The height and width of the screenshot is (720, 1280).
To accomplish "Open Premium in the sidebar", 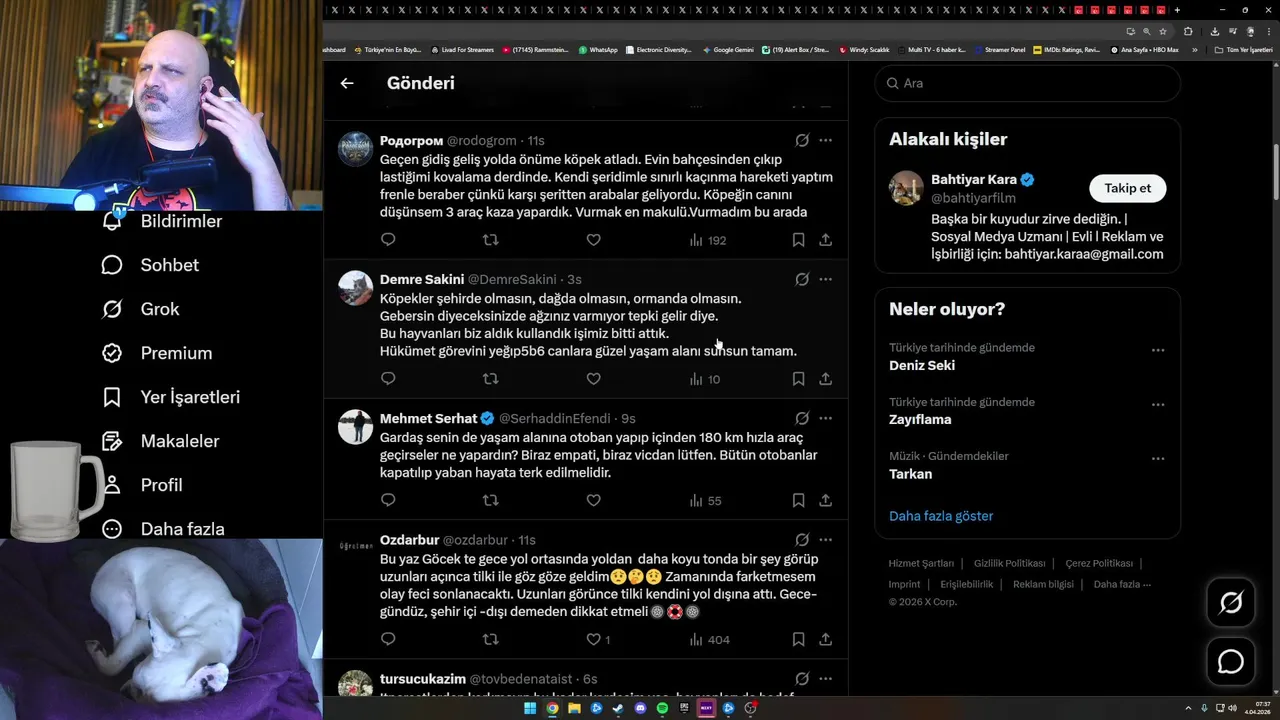I will click(157, 353).
